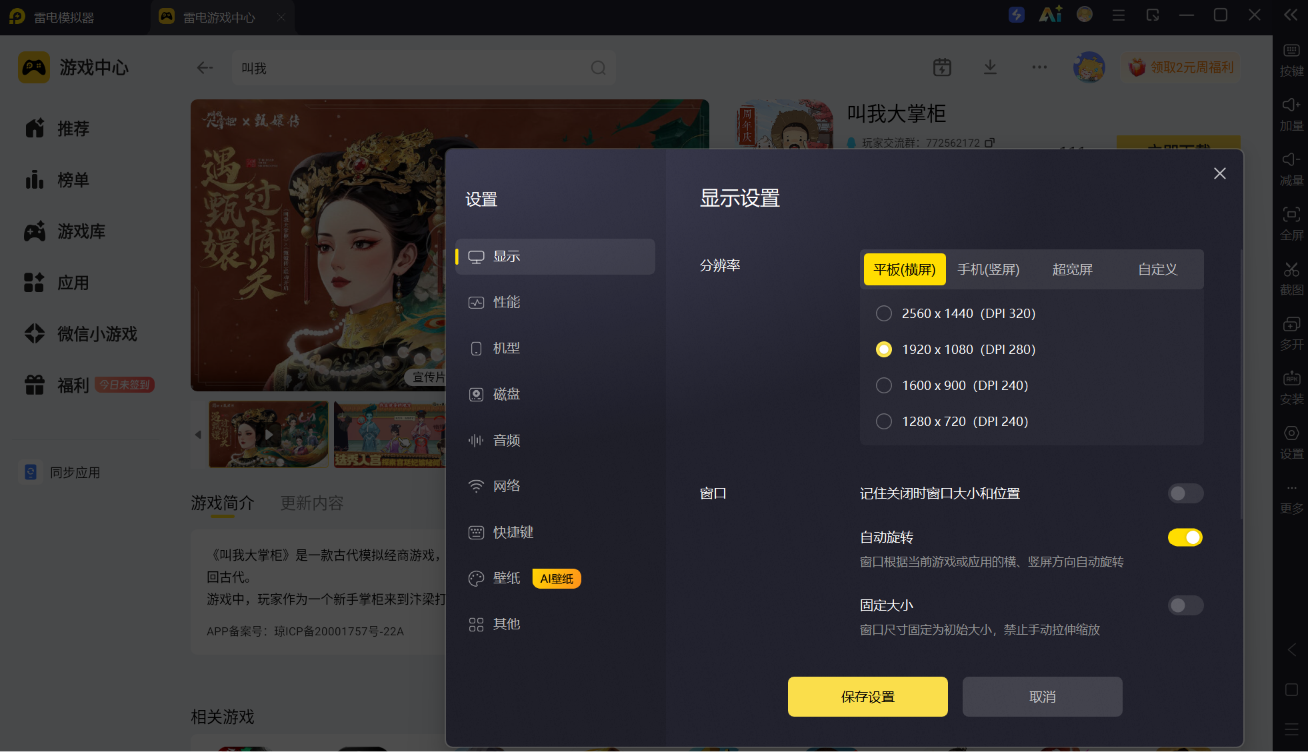Open the 自定义 resolution tab
1308x752 pixels.
1157,269
